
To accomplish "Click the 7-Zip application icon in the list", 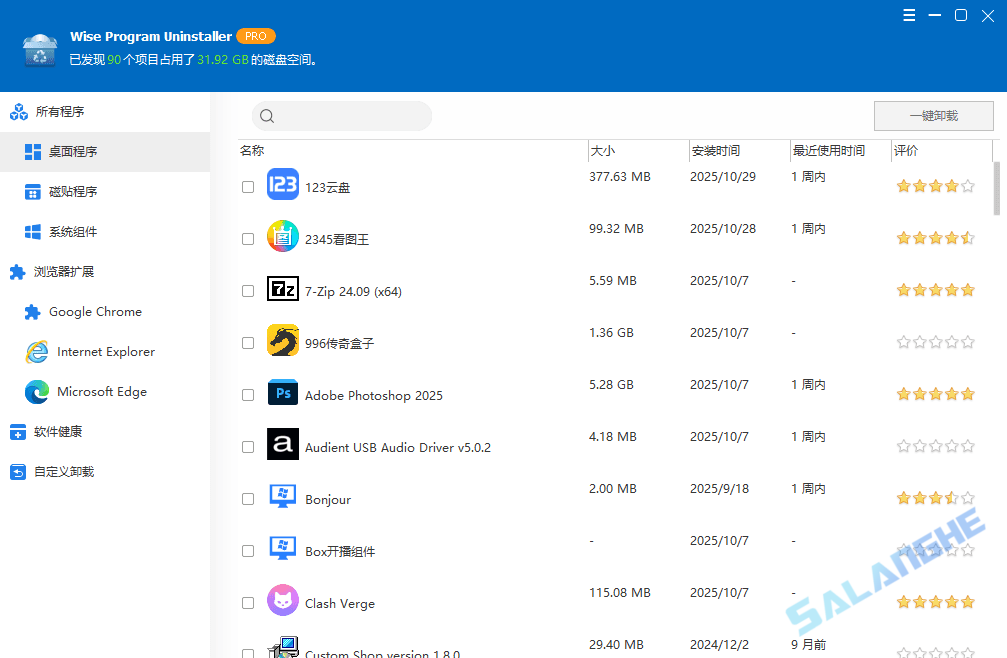I will (282, 290).
